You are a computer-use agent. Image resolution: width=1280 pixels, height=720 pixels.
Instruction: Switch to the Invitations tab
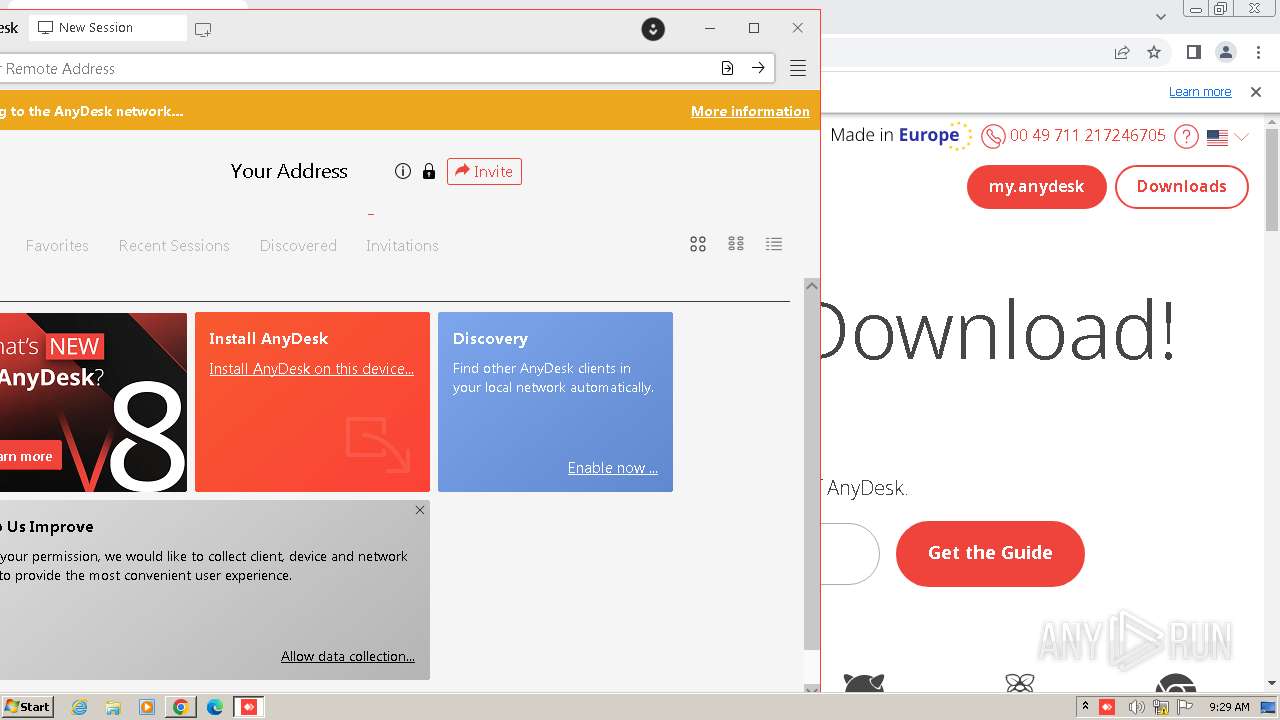click(x=402, y=245)
